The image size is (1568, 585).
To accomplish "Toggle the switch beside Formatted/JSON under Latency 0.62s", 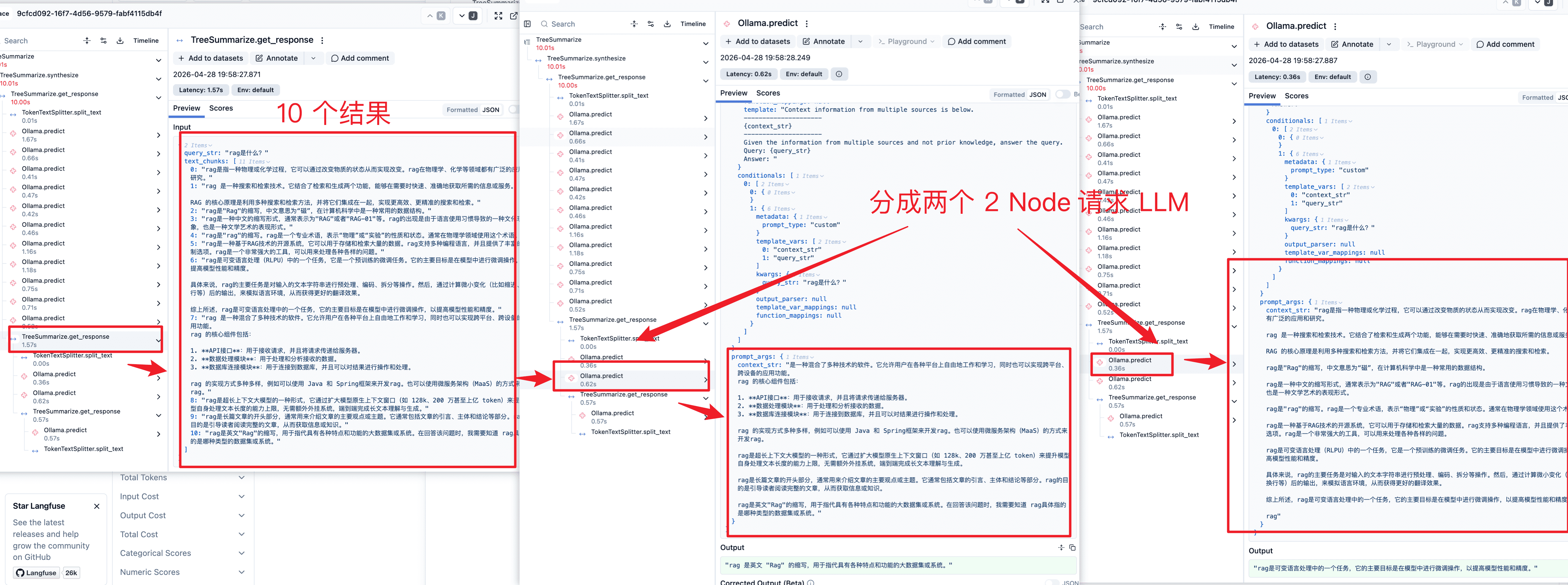I will 1063,94.
